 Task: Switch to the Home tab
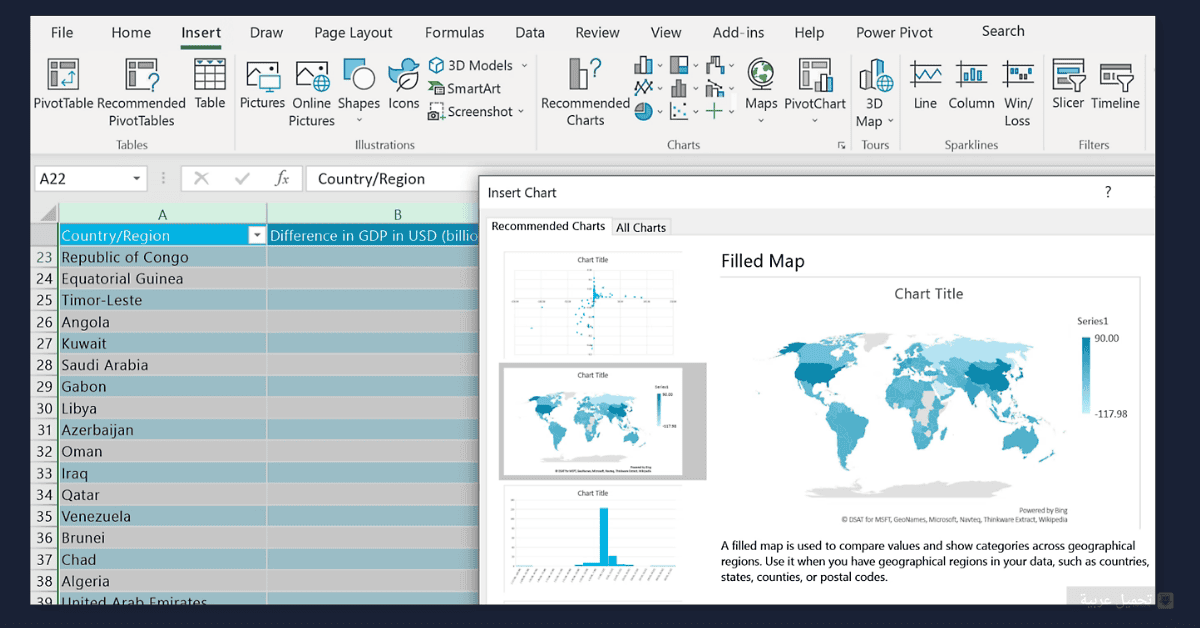(x=131, y=32)
